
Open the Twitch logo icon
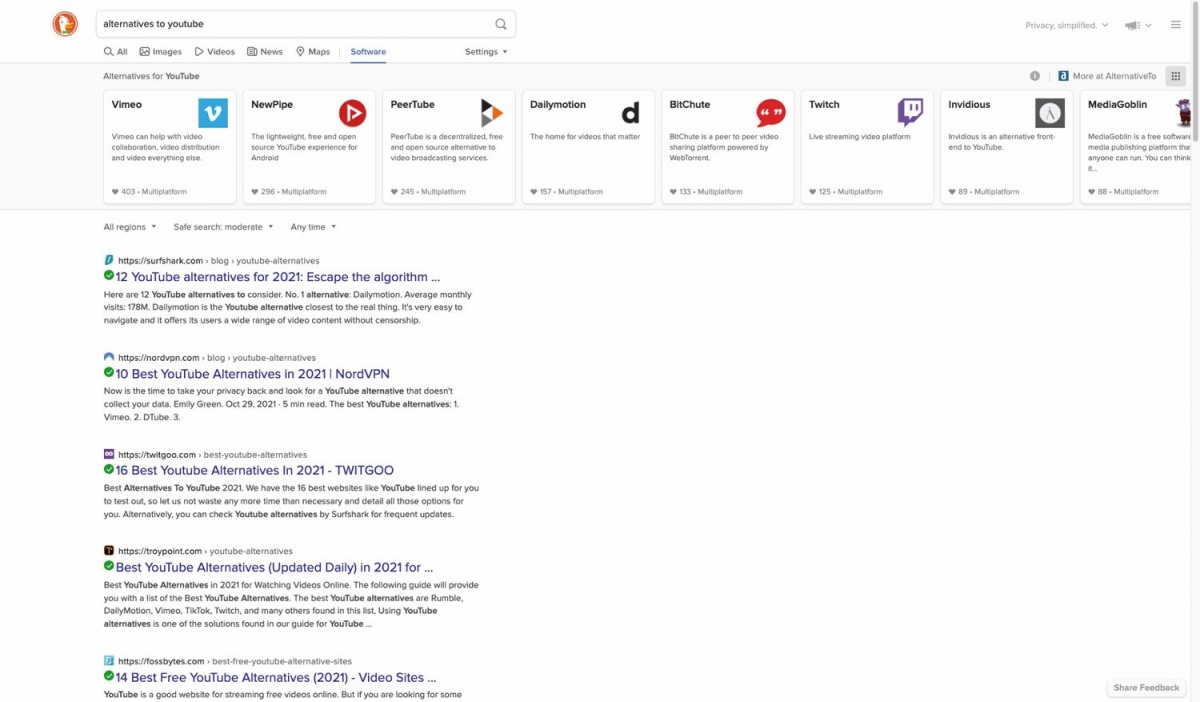tap(910, 113)
